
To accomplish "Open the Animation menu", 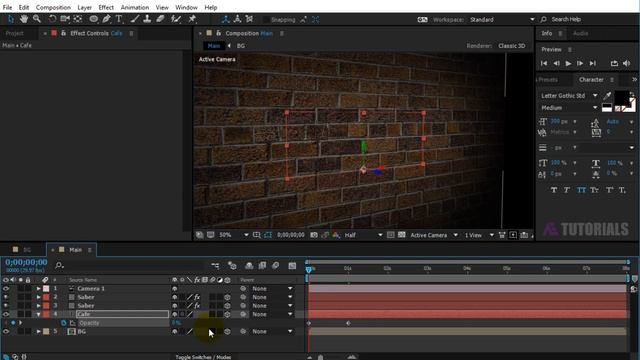I will click(x=135, y=7).
